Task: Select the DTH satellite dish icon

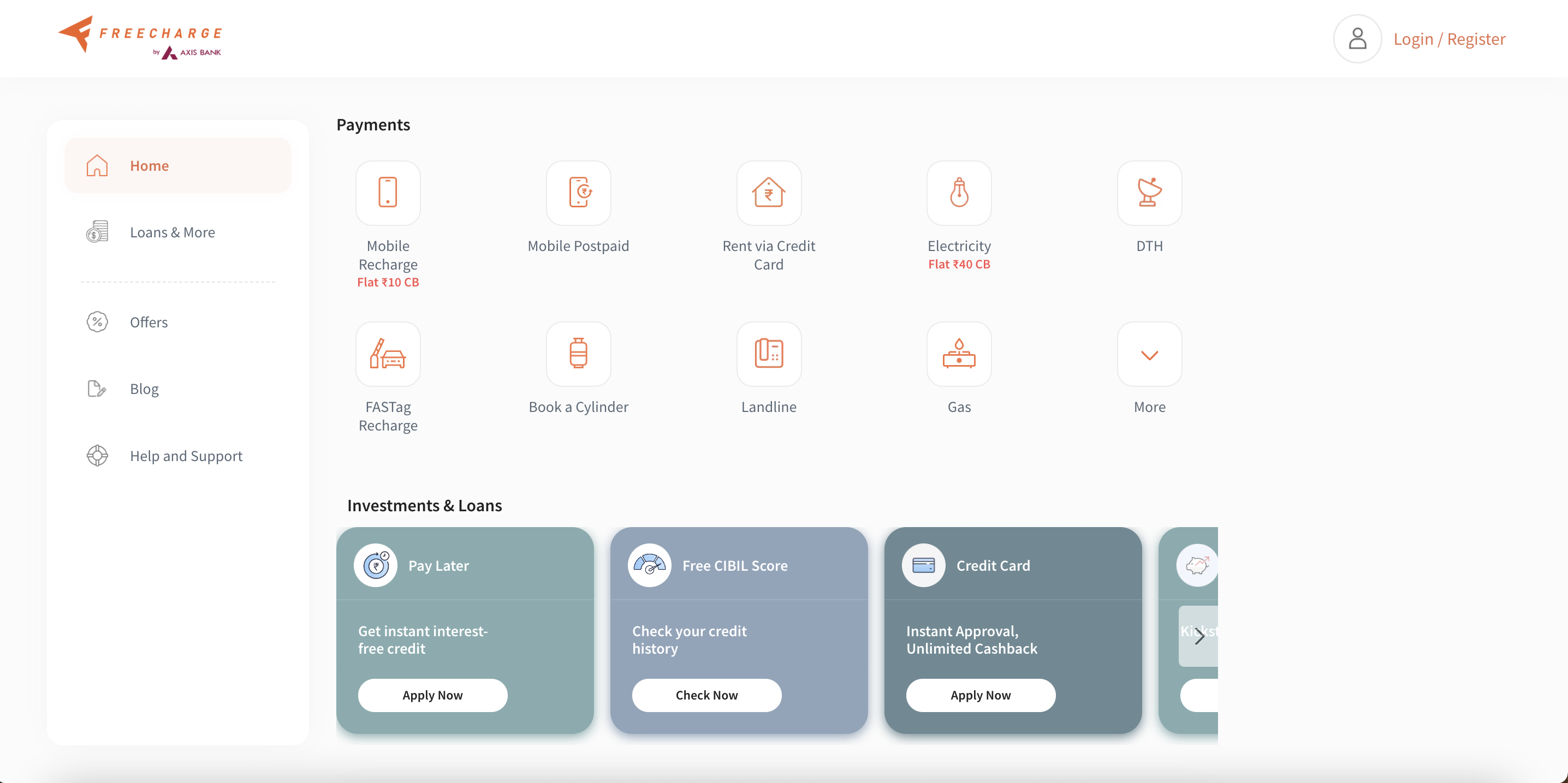Action: point(1149,193)
